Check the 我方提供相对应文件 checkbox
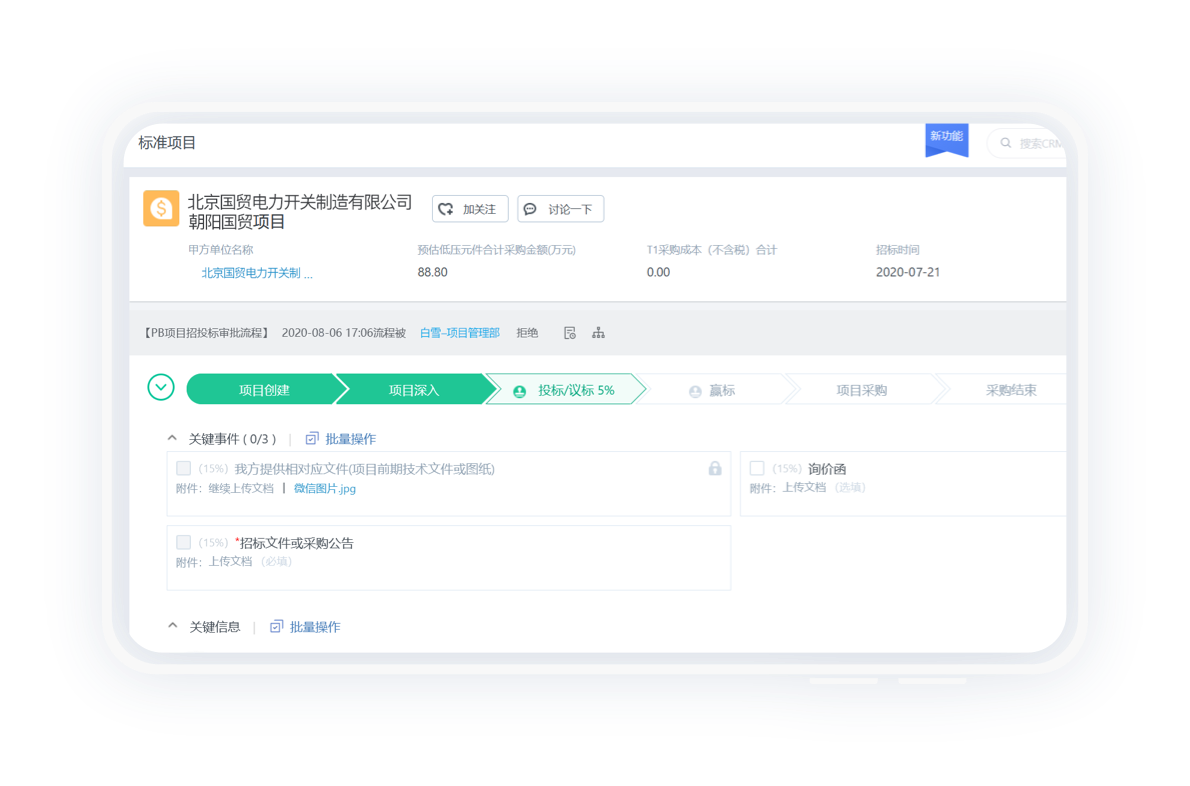 tap(183, 468)
